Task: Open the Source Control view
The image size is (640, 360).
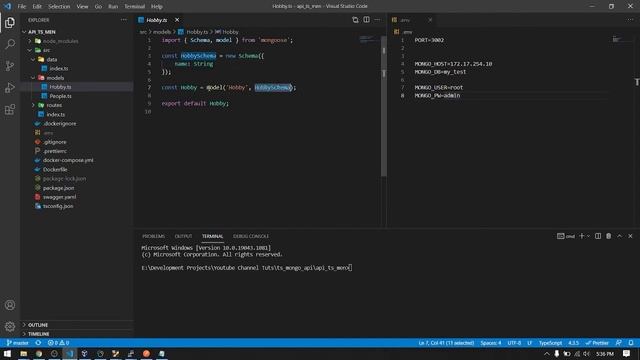Action: click(x=10, y=66)
